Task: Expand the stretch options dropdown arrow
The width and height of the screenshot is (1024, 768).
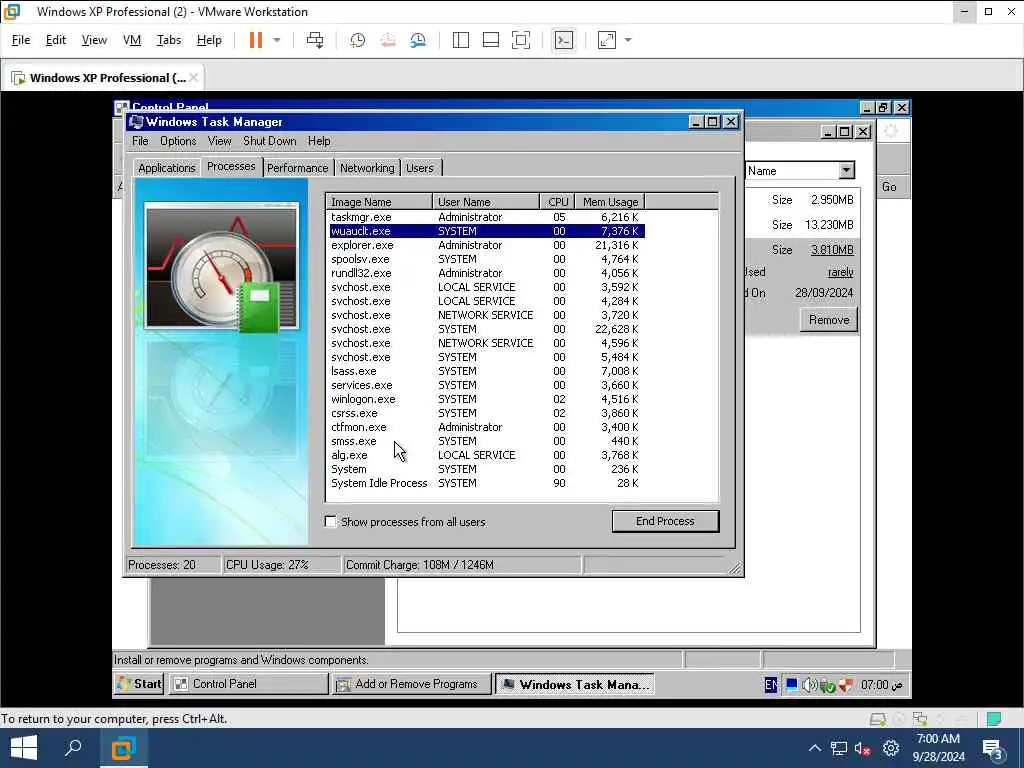Action: pyautogui.click(x=628, y=40)
